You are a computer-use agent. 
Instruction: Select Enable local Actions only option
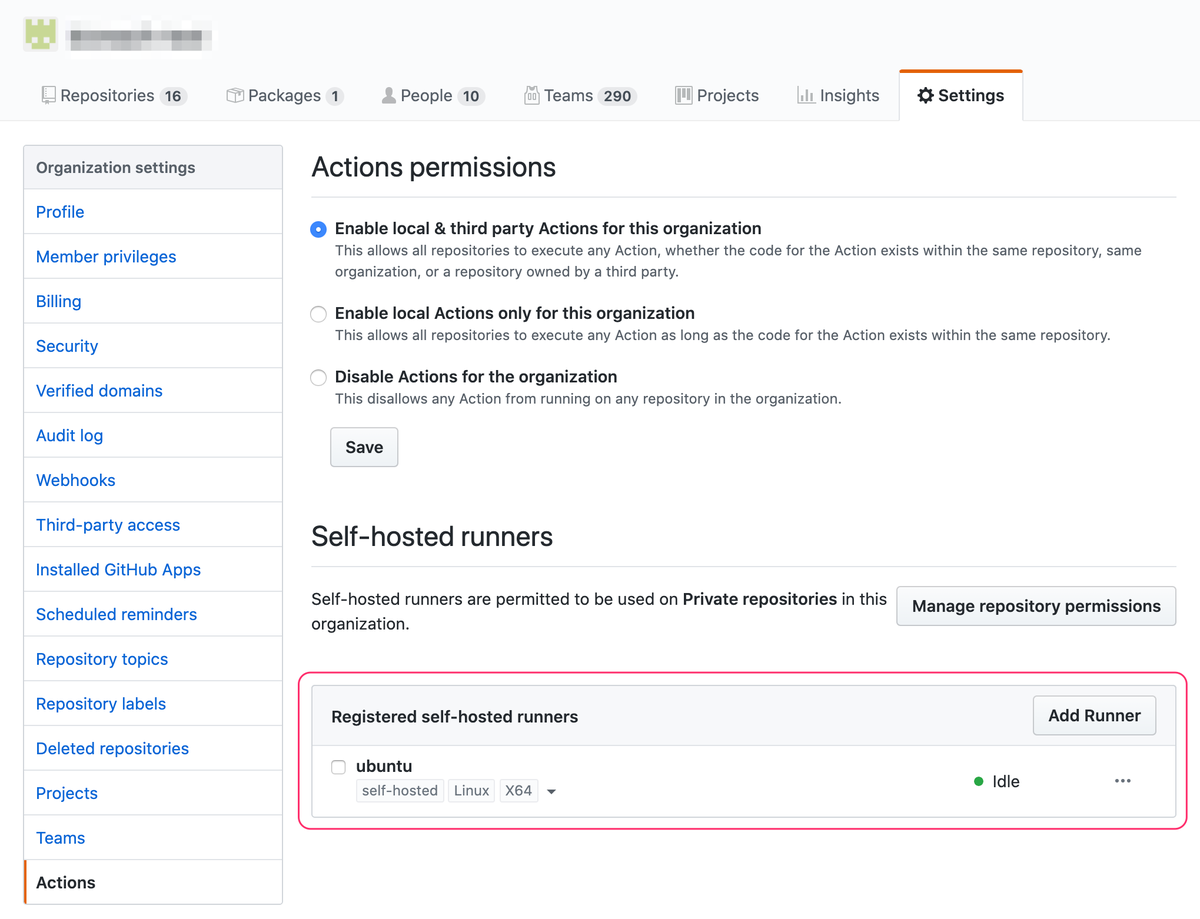319,314
